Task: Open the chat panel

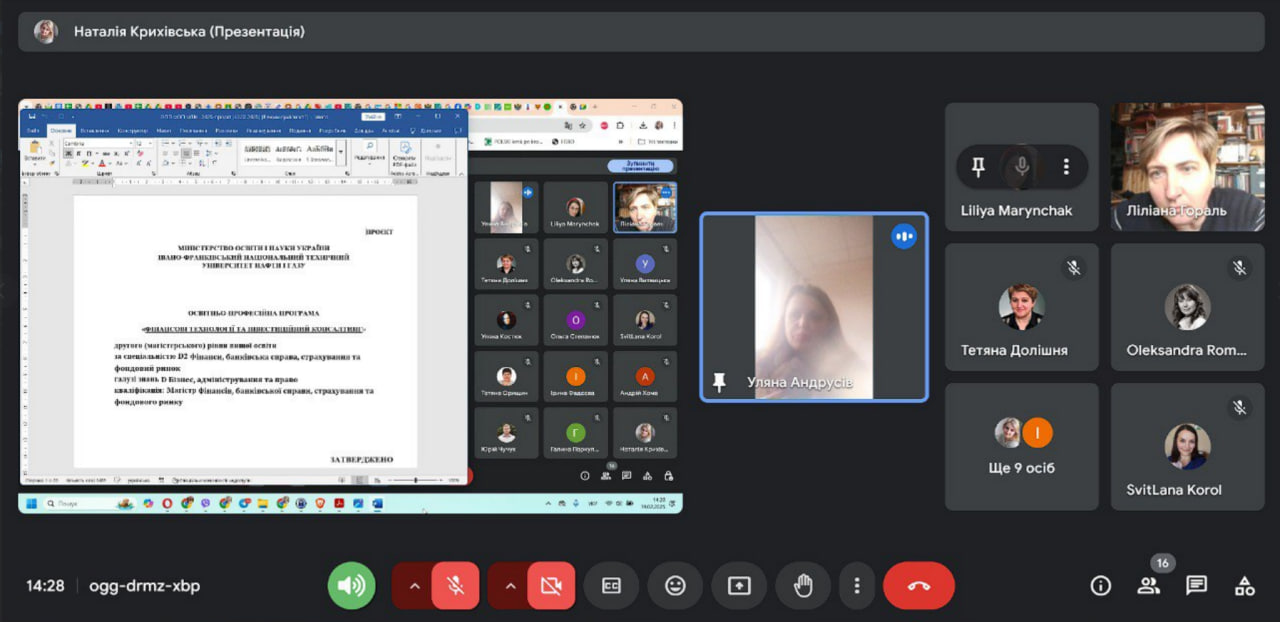Action: [1196, 586]
